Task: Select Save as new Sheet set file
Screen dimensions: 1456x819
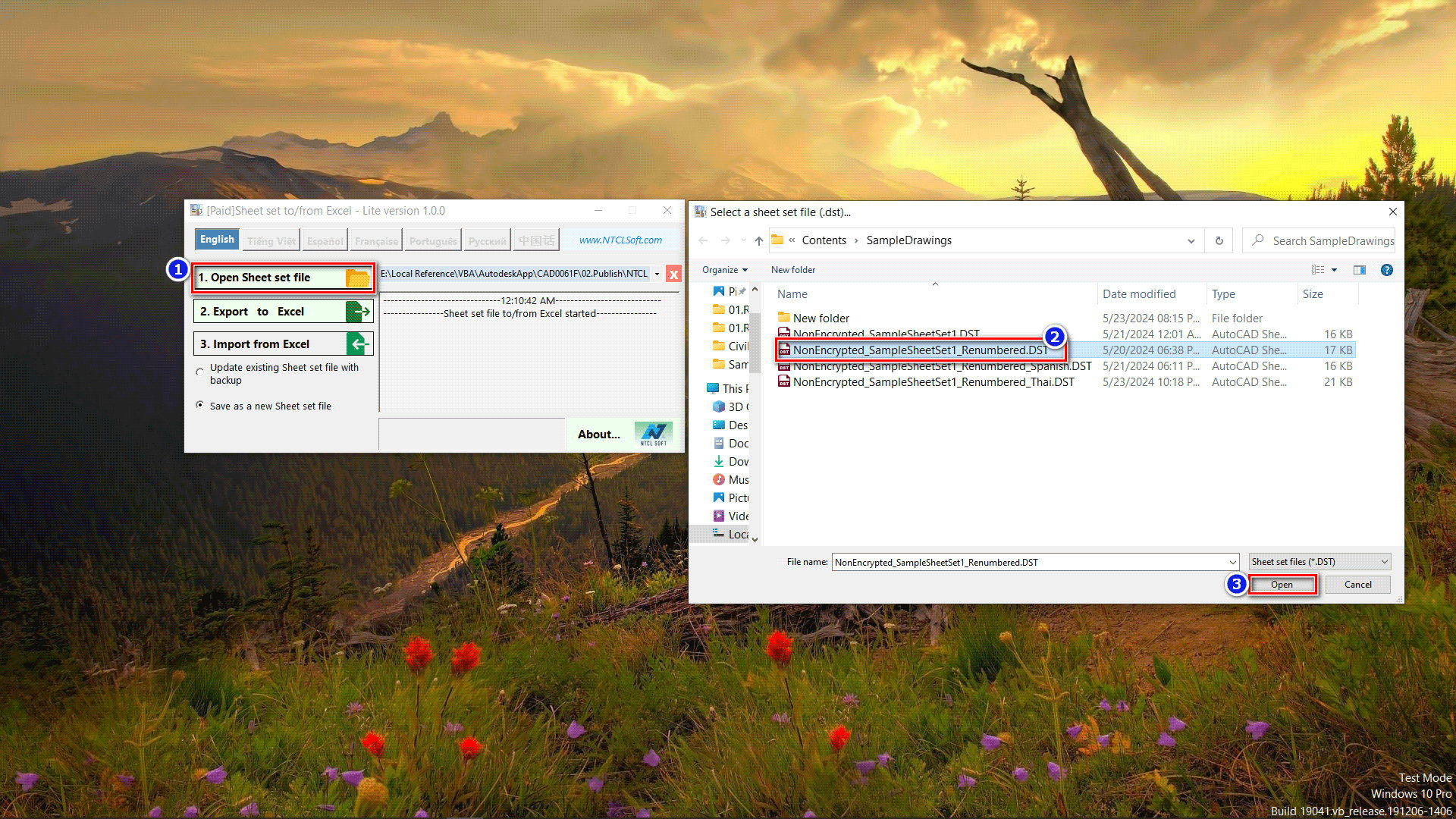Action: tap(200, 405)
